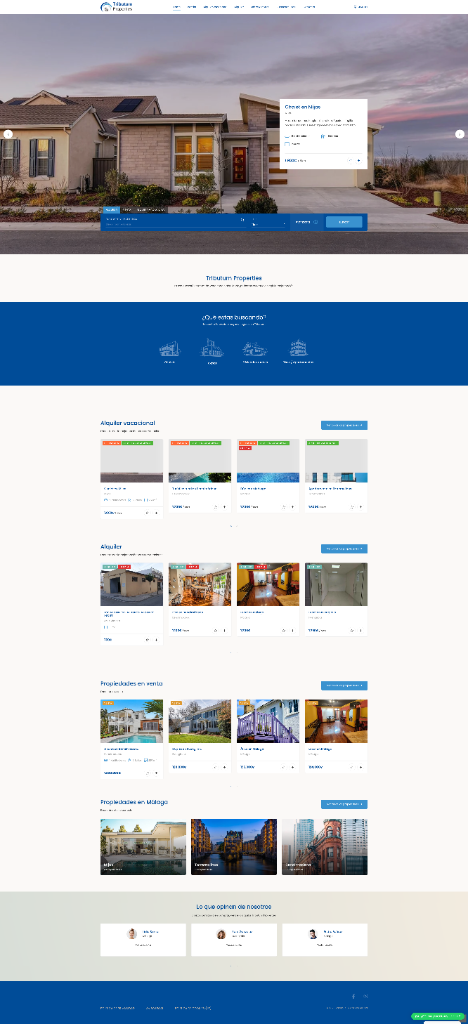Select the highlighted first tab above the search bar

[110, 210]
